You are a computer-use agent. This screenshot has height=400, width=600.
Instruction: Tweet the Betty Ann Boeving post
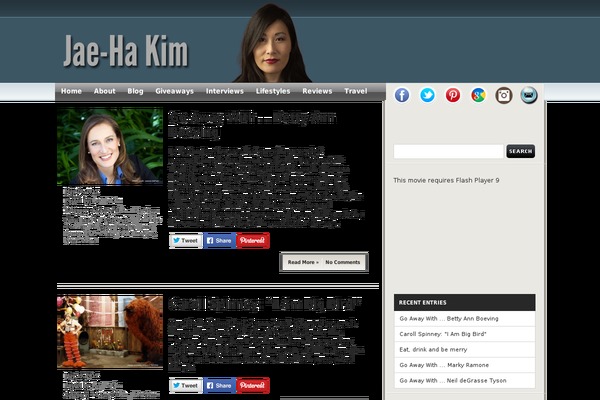point(186,240)
